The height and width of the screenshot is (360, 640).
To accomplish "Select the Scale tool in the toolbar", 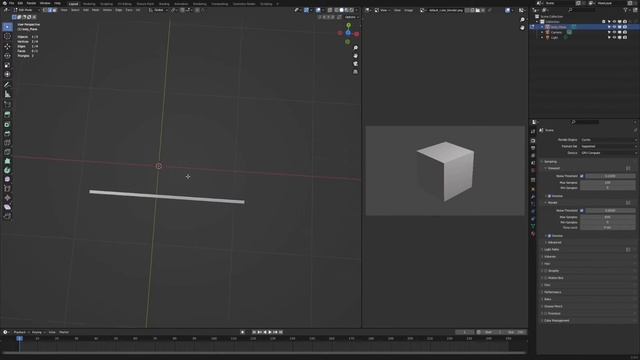I will [7, 65].
